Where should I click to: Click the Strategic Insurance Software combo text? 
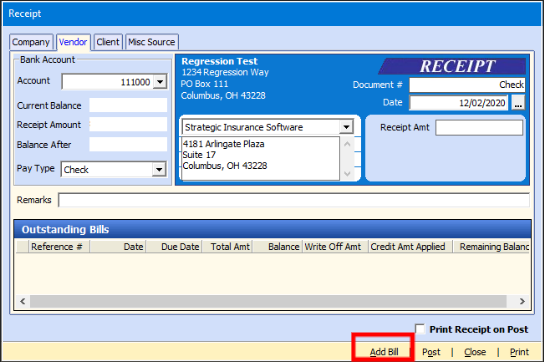[x=244, y=127]
